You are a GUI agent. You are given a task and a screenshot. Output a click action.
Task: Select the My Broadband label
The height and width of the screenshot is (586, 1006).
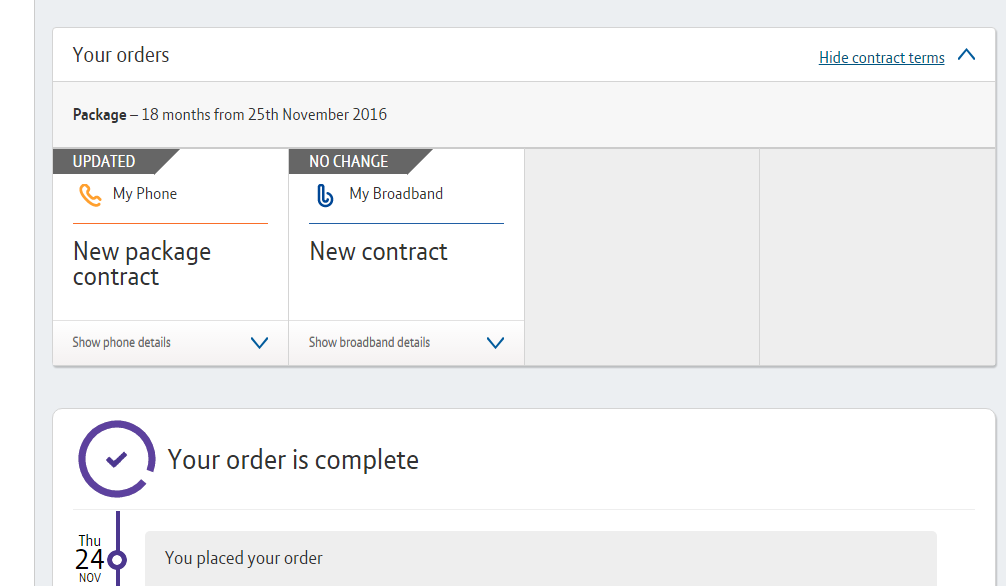coord(396,194)
